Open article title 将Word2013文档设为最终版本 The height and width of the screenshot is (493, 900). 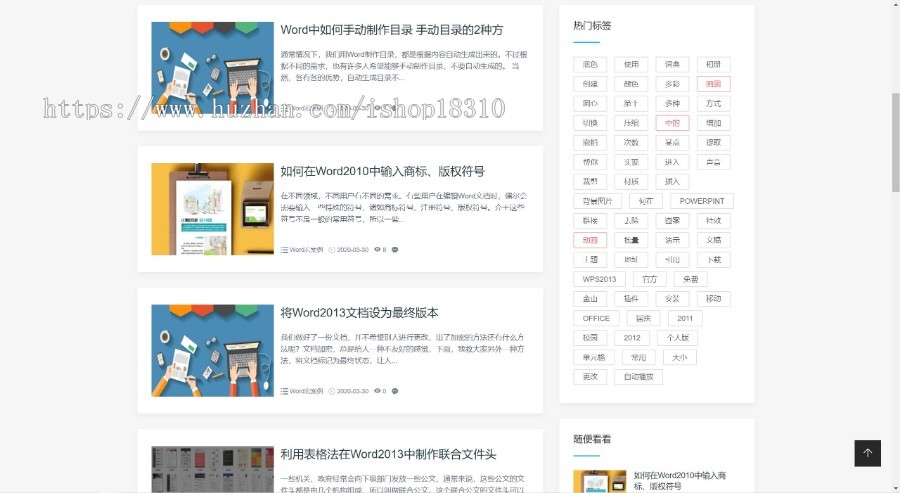(x=359, y=313)
